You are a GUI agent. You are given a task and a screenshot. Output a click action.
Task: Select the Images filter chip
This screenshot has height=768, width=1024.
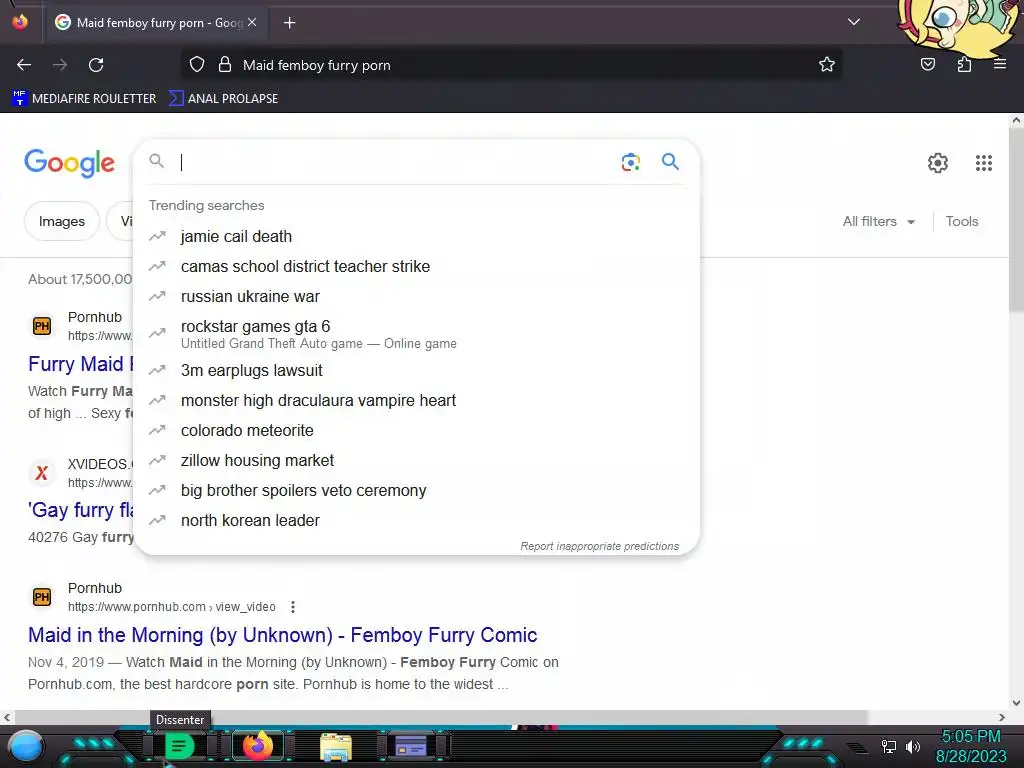click(61, 221)
